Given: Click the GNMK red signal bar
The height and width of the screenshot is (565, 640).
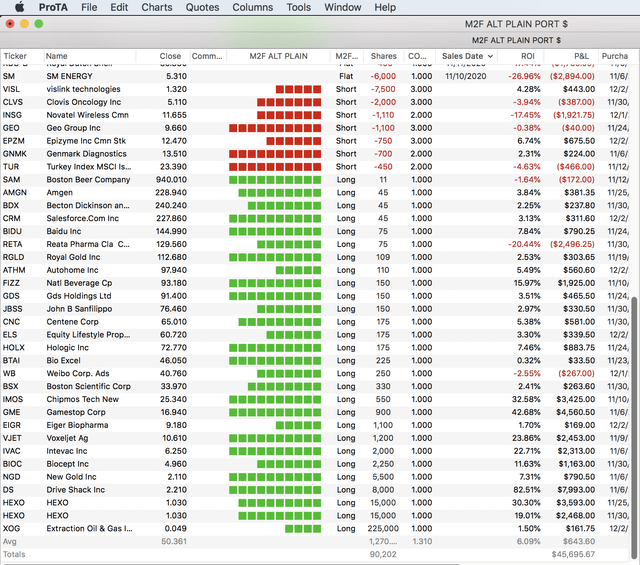Looking at the screenshot, I should click(x=275, y=154).
